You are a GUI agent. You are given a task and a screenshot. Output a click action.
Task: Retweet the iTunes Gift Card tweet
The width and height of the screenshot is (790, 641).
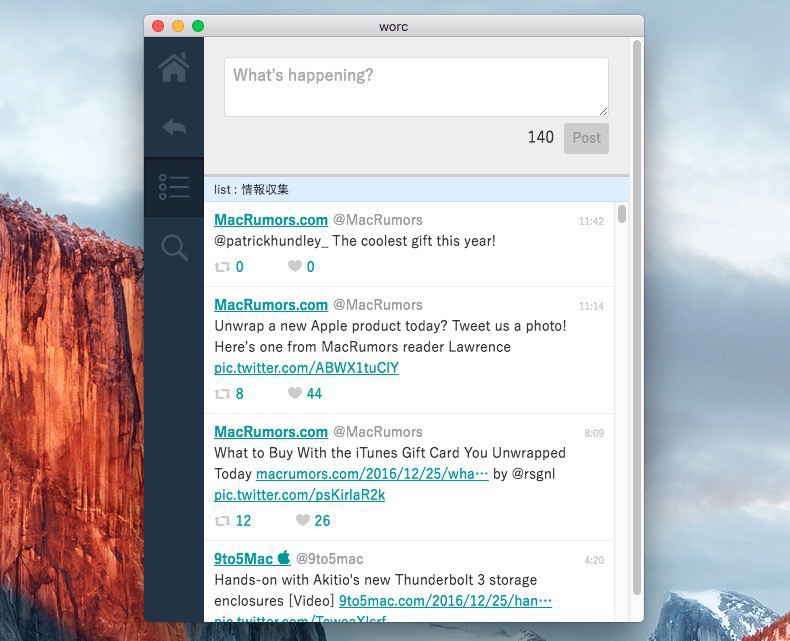[x=222, y=521]
